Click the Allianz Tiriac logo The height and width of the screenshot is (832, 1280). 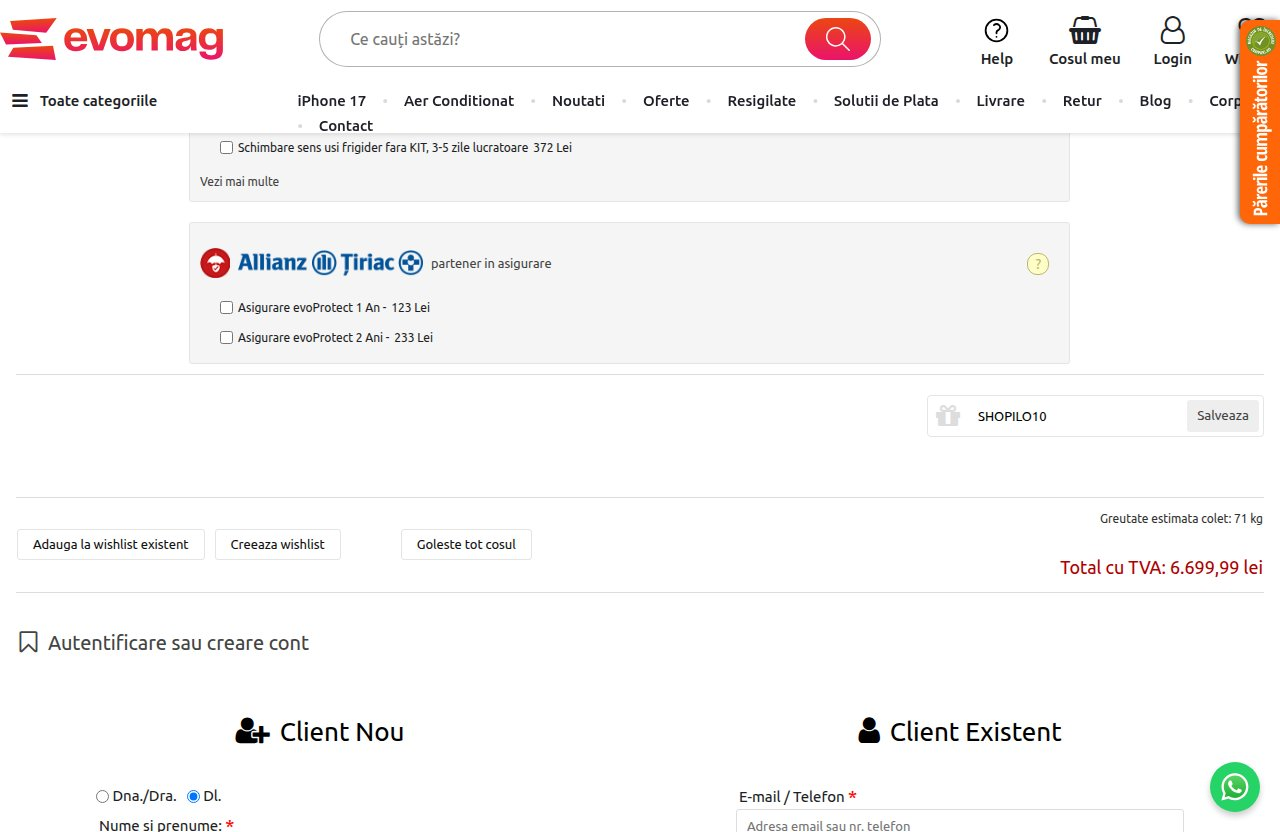(x=330, y=263)
